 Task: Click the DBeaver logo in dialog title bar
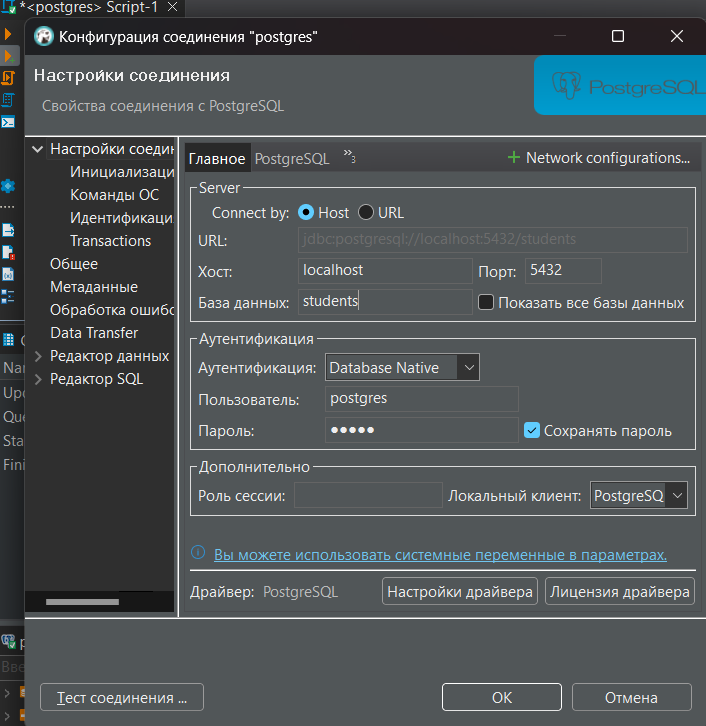click(44, 37)
